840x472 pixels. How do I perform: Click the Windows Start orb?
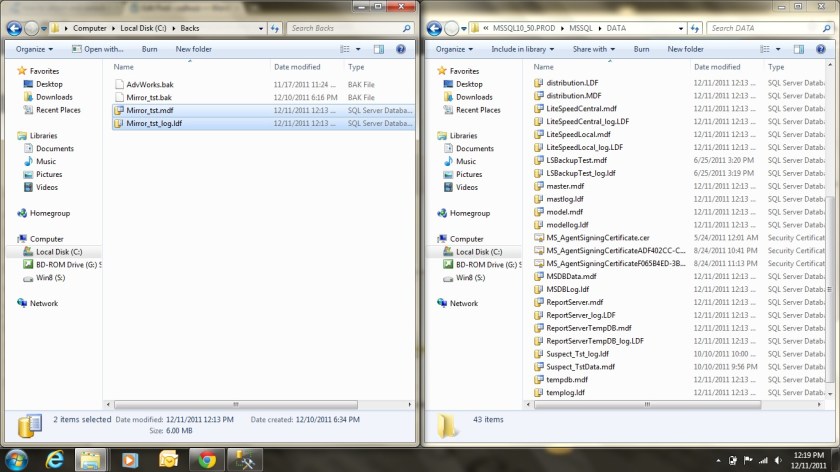pos(14,459)
